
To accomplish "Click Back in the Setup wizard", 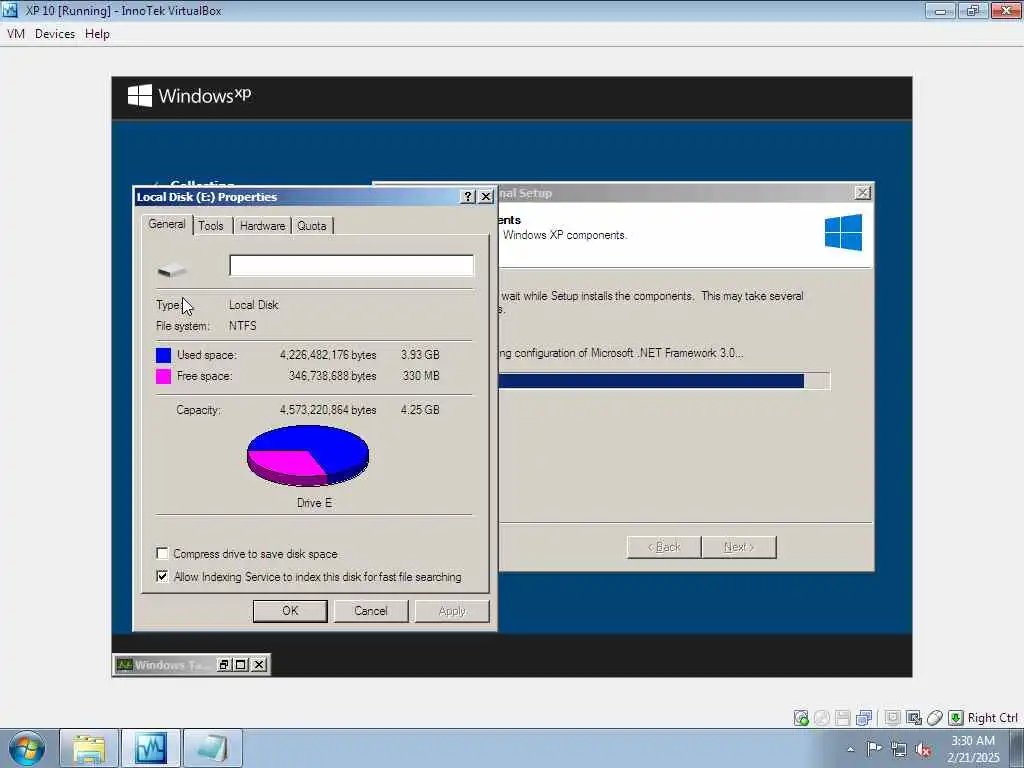I will (664, 547).
